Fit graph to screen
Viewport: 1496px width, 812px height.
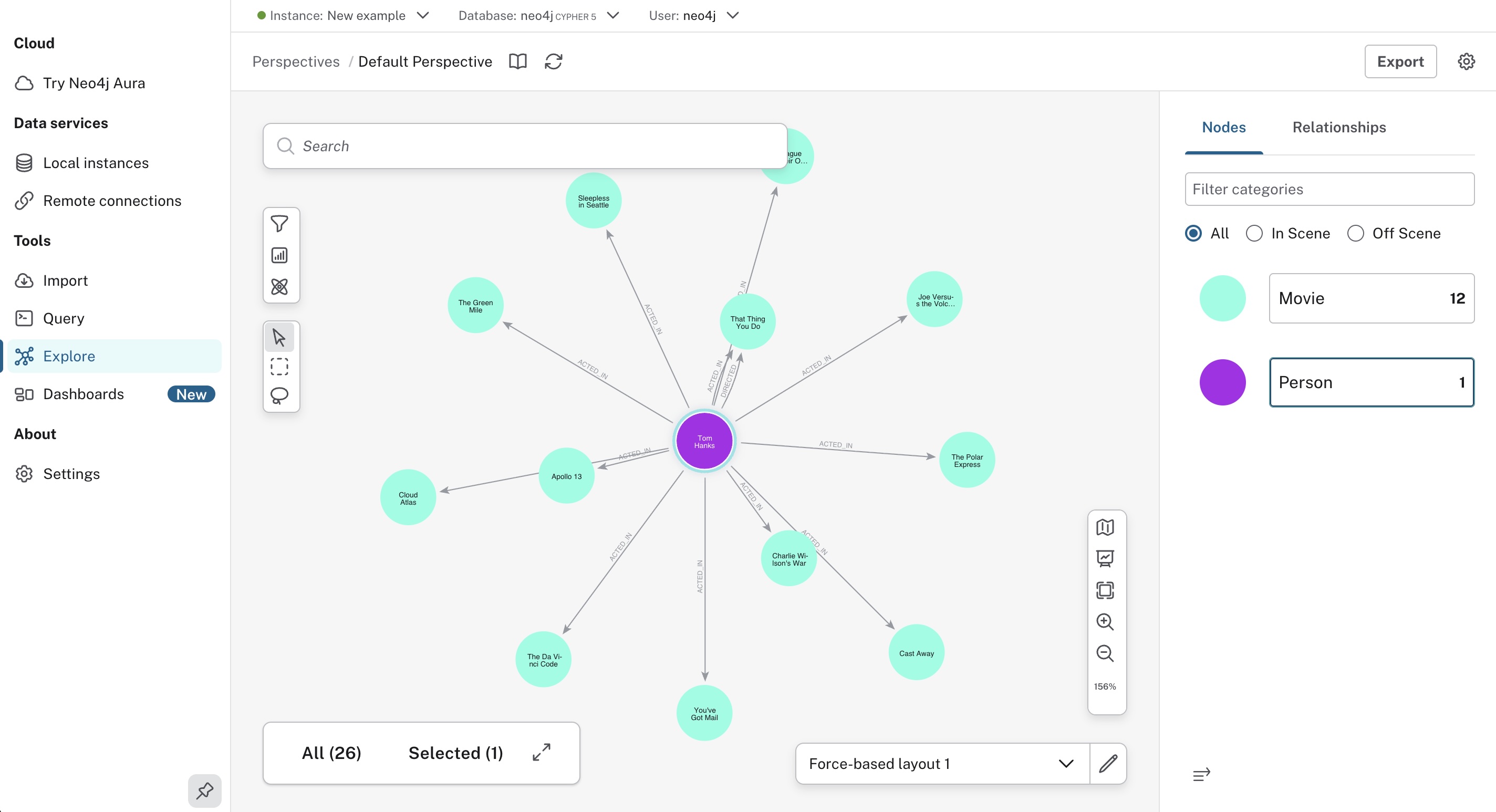pos(1105,590)
